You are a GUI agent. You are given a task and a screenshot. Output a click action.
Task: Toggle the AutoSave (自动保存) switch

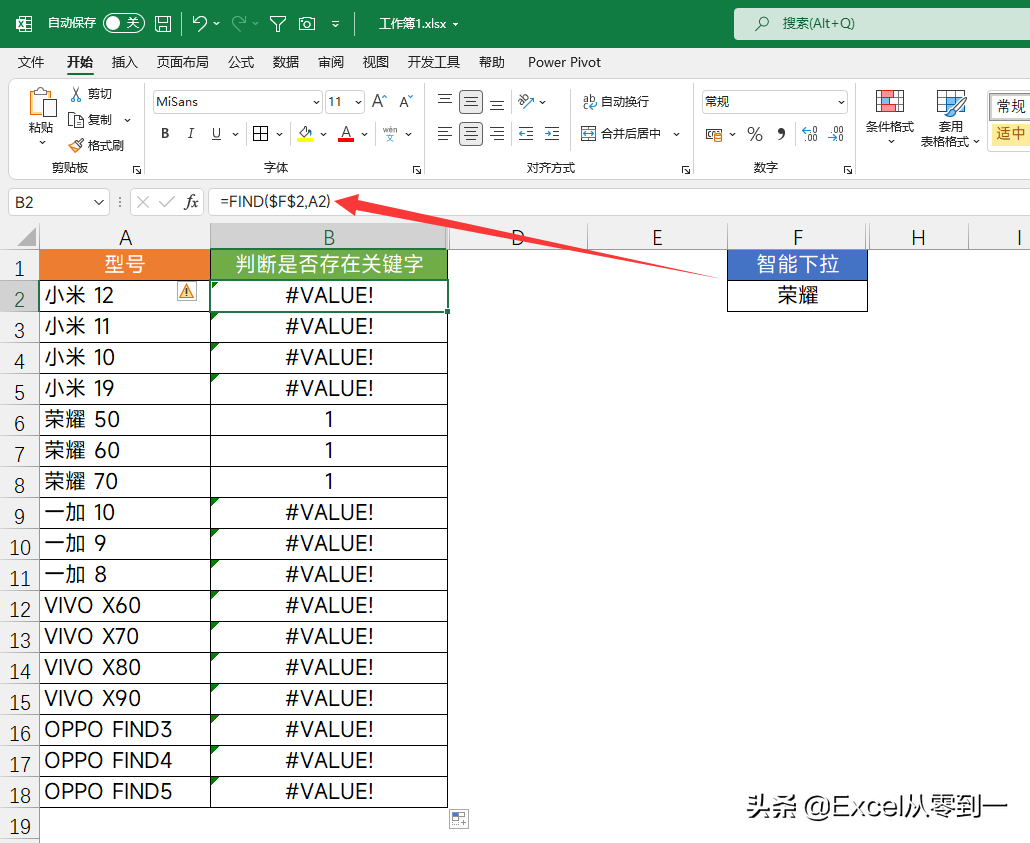(124, 24)
